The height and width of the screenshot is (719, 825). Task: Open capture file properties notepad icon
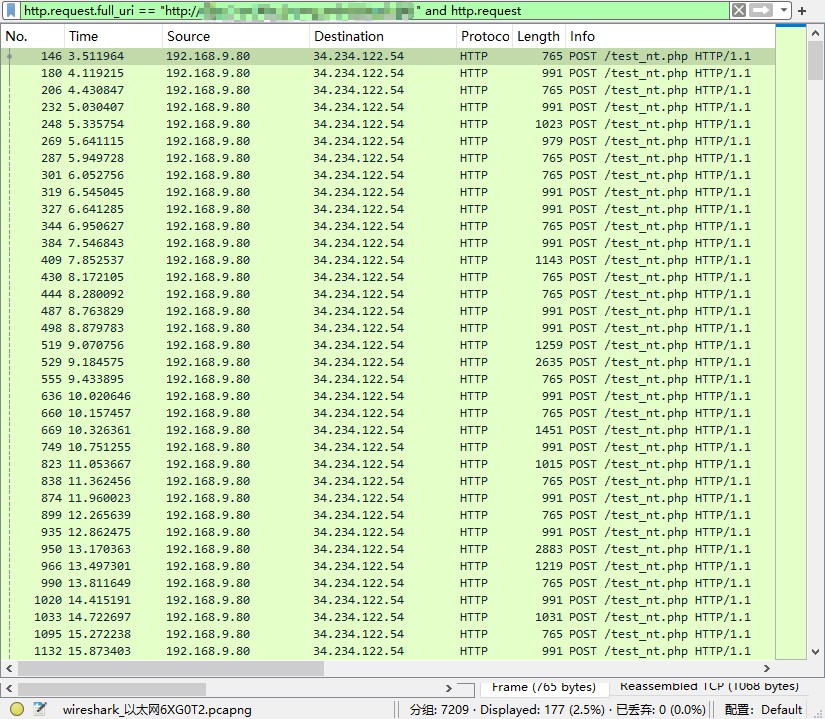coord(40,709)
